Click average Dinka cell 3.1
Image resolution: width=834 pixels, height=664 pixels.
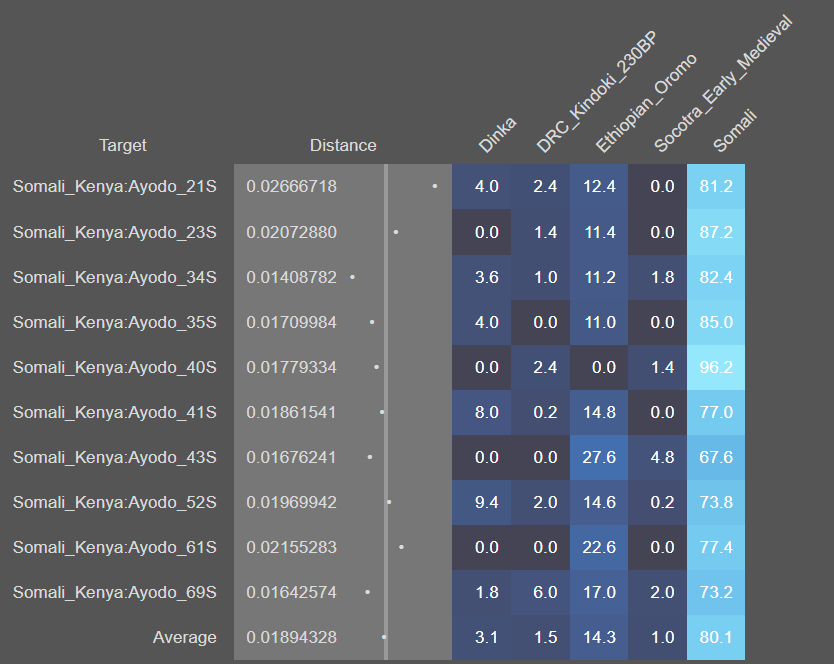click(482, 637)
